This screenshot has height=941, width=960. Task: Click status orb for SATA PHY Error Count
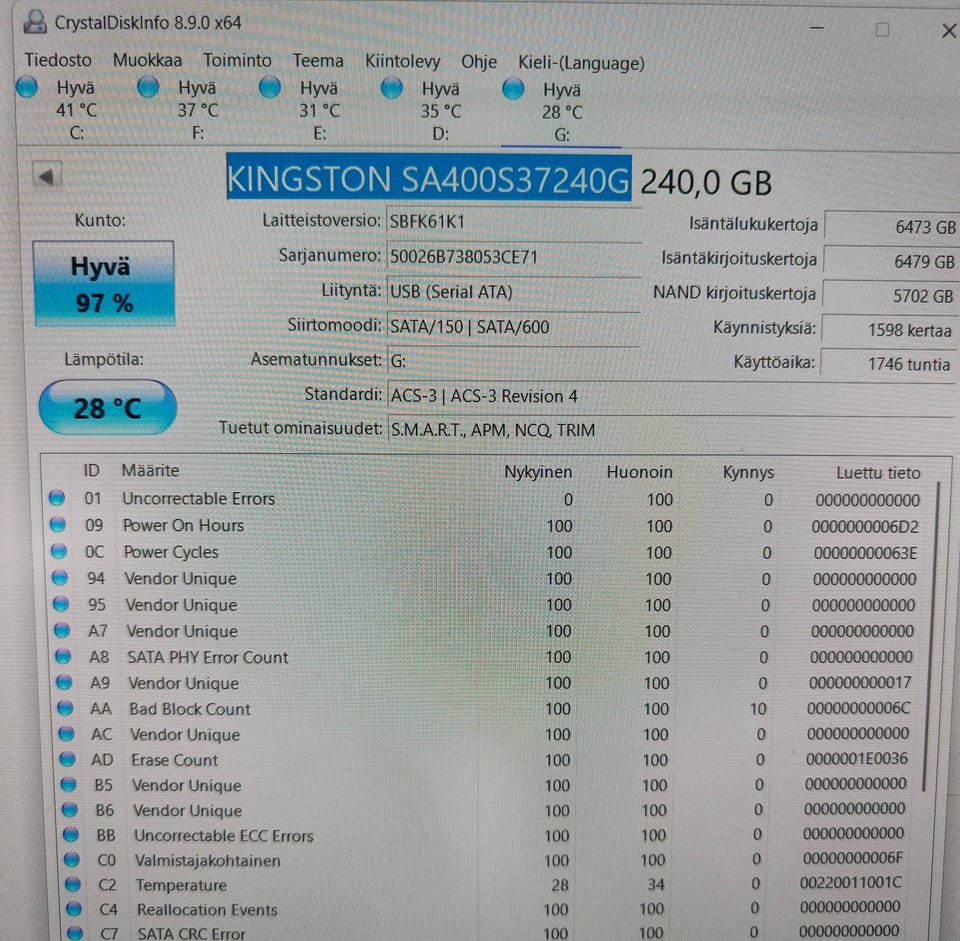(x=63, y=656)
